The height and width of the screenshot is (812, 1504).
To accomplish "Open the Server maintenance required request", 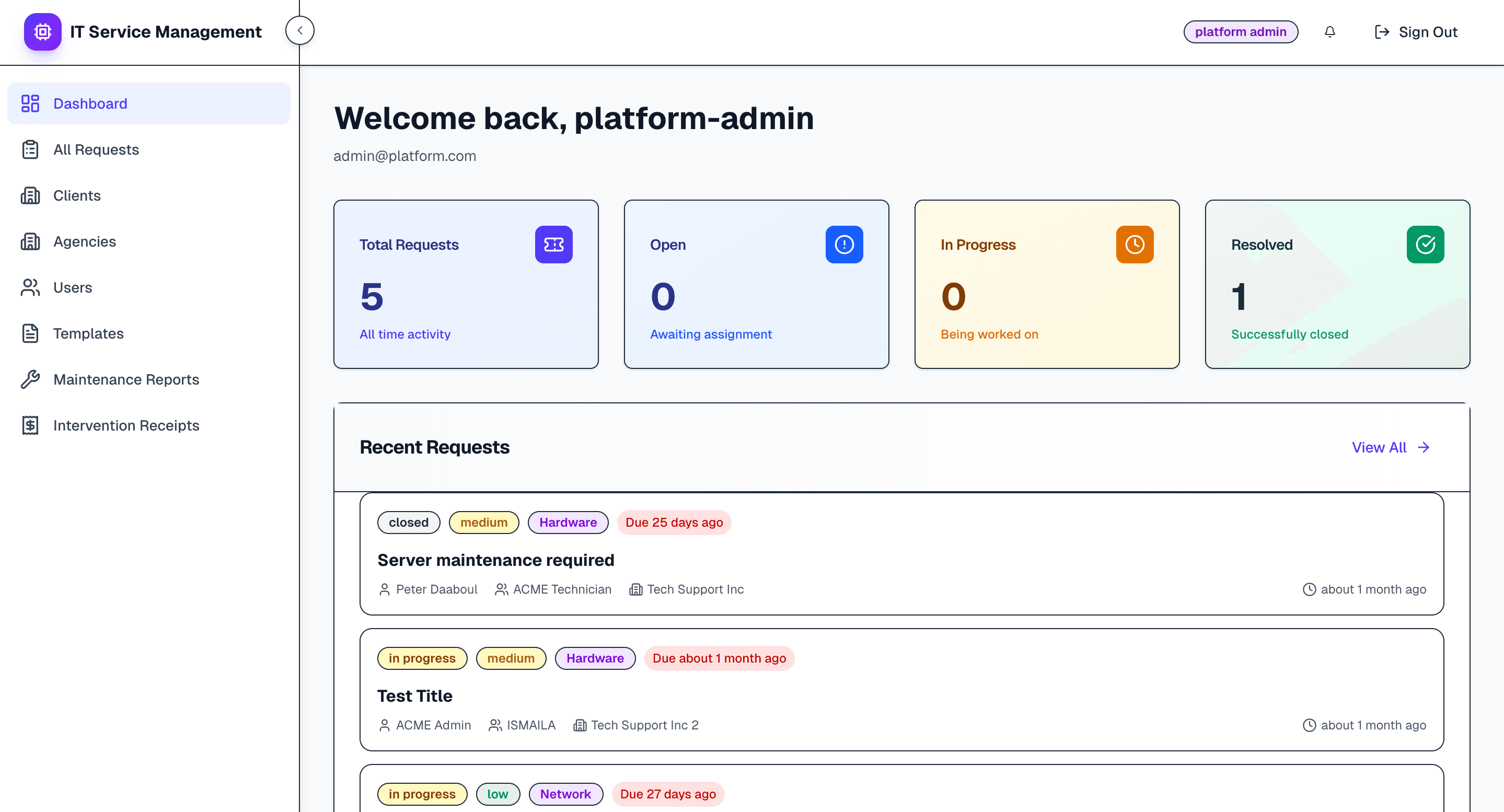I will tap(496, 560).
